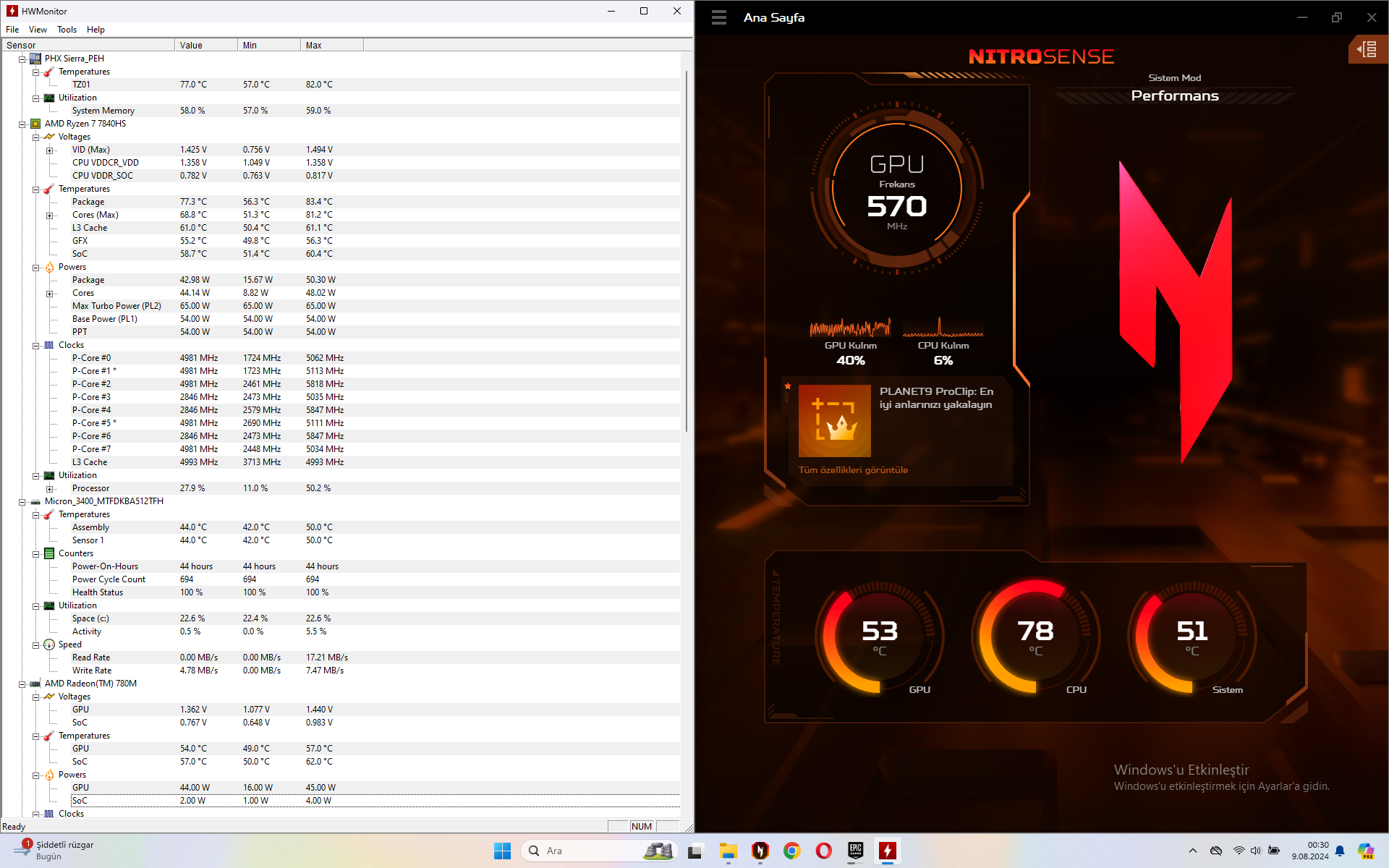Open the View menu in HWMonitor
Viewport: 1389px width, 868px height.
tap(38, 30)
